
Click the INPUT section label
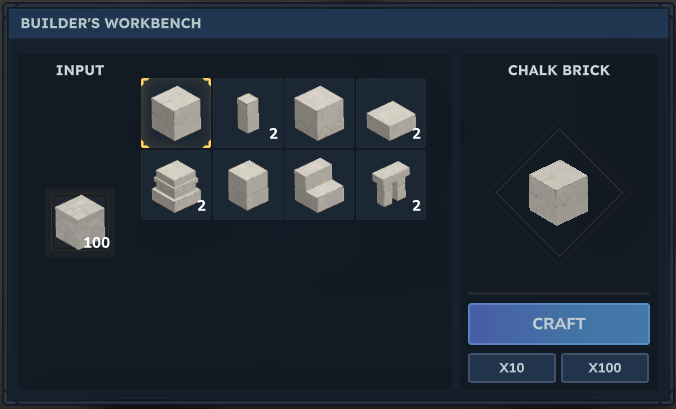coord(80,70)
